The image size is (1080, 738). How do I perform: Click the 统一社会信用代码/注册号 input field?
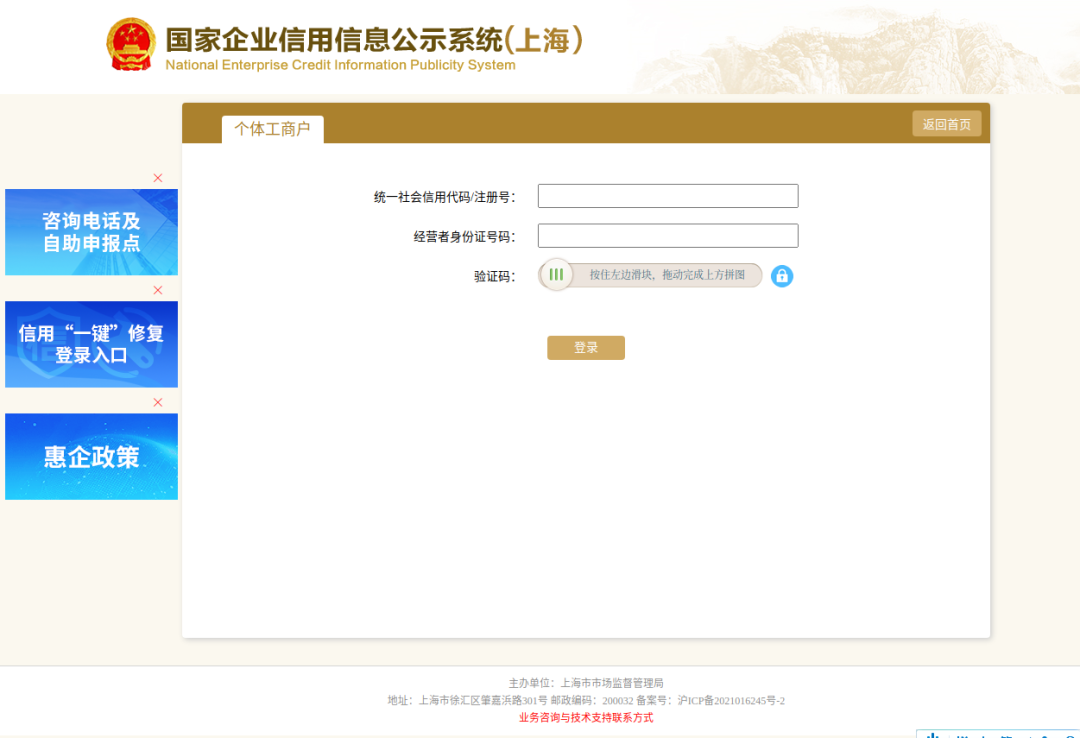(x=667, y=195)
